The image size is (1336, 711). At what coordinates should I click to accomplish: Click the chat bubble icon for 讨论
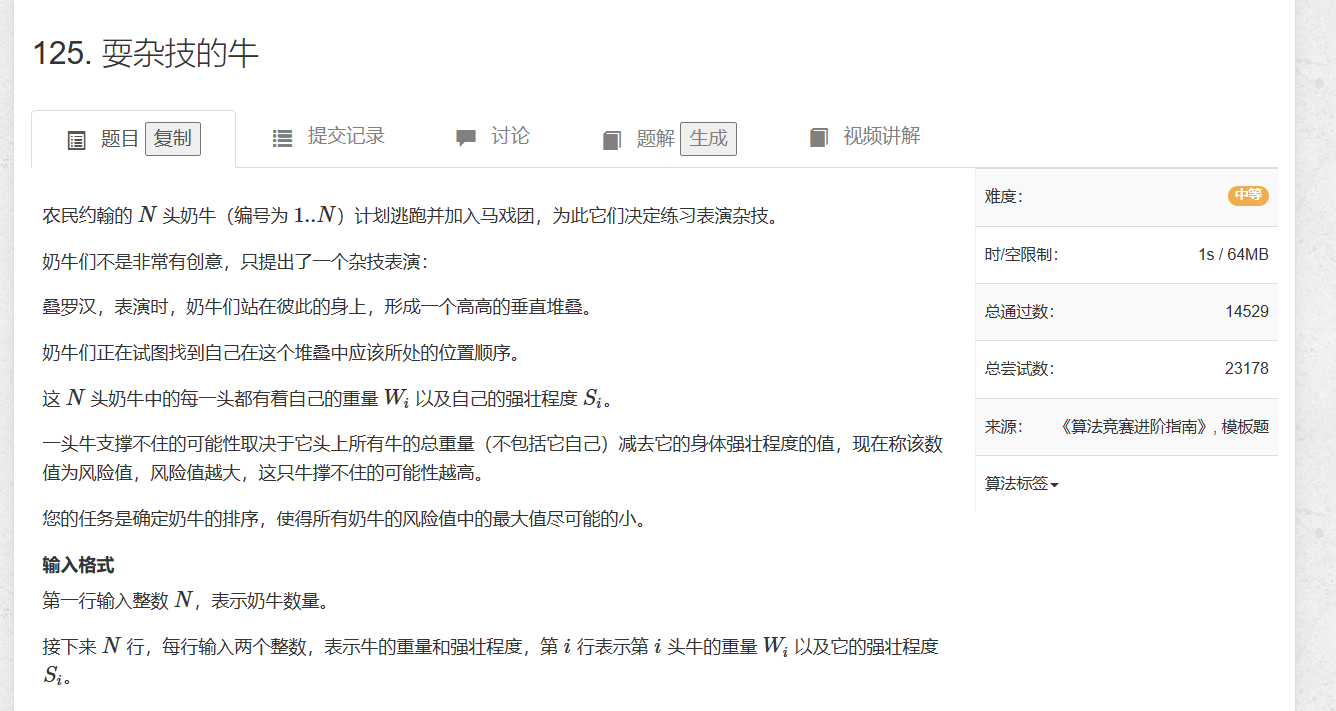[x=466, y=138]
